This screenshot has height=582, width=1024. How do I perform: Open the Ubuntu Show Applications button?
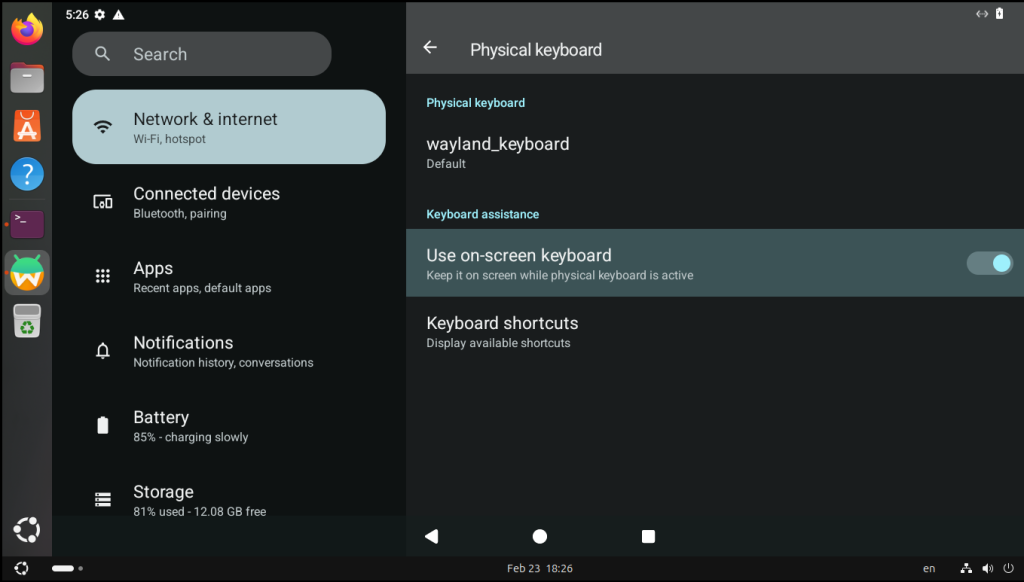tap(27, 530)
